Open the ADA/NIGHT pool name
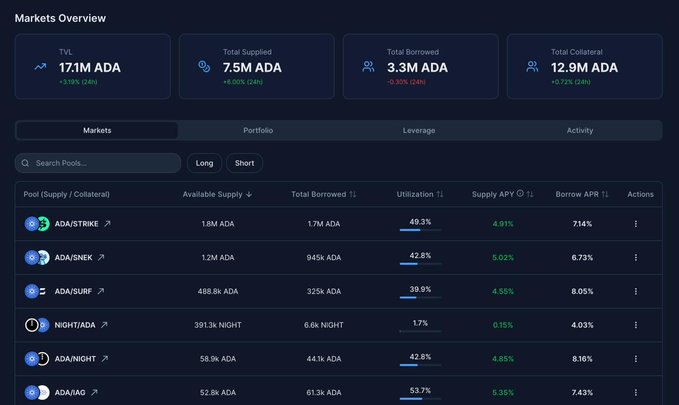The width and height of the screenshot is (679, 405). (x=75, y=359)
